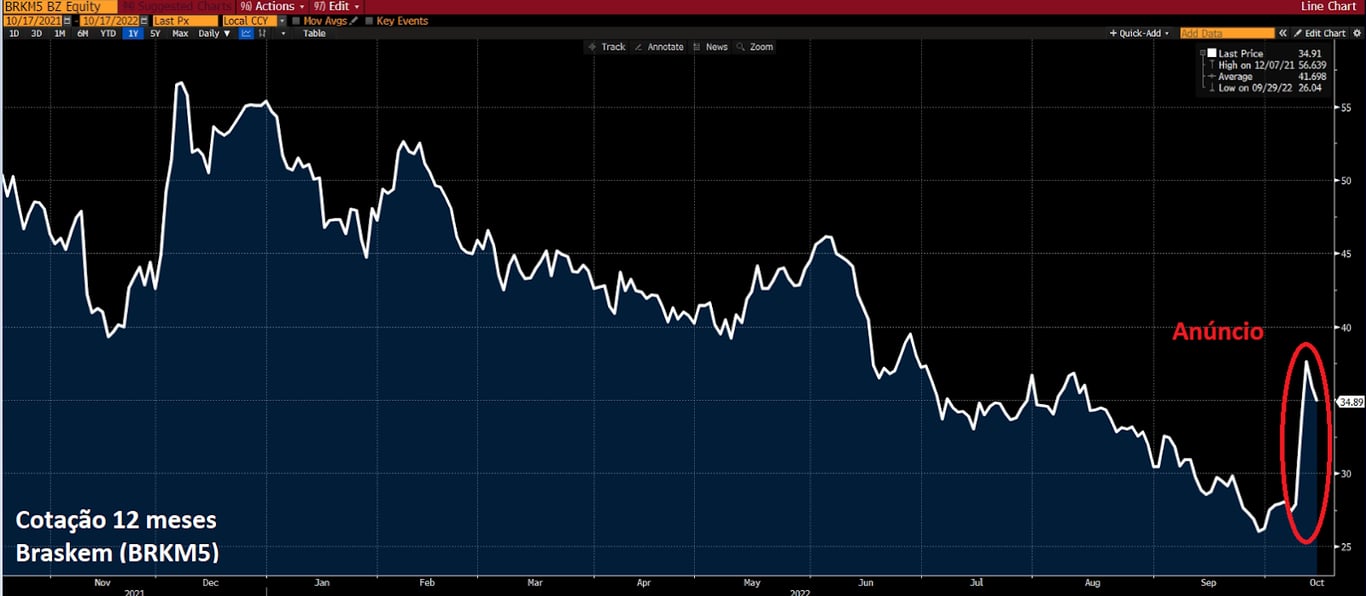Click the High marker icon in legend

coord(1212,65)
